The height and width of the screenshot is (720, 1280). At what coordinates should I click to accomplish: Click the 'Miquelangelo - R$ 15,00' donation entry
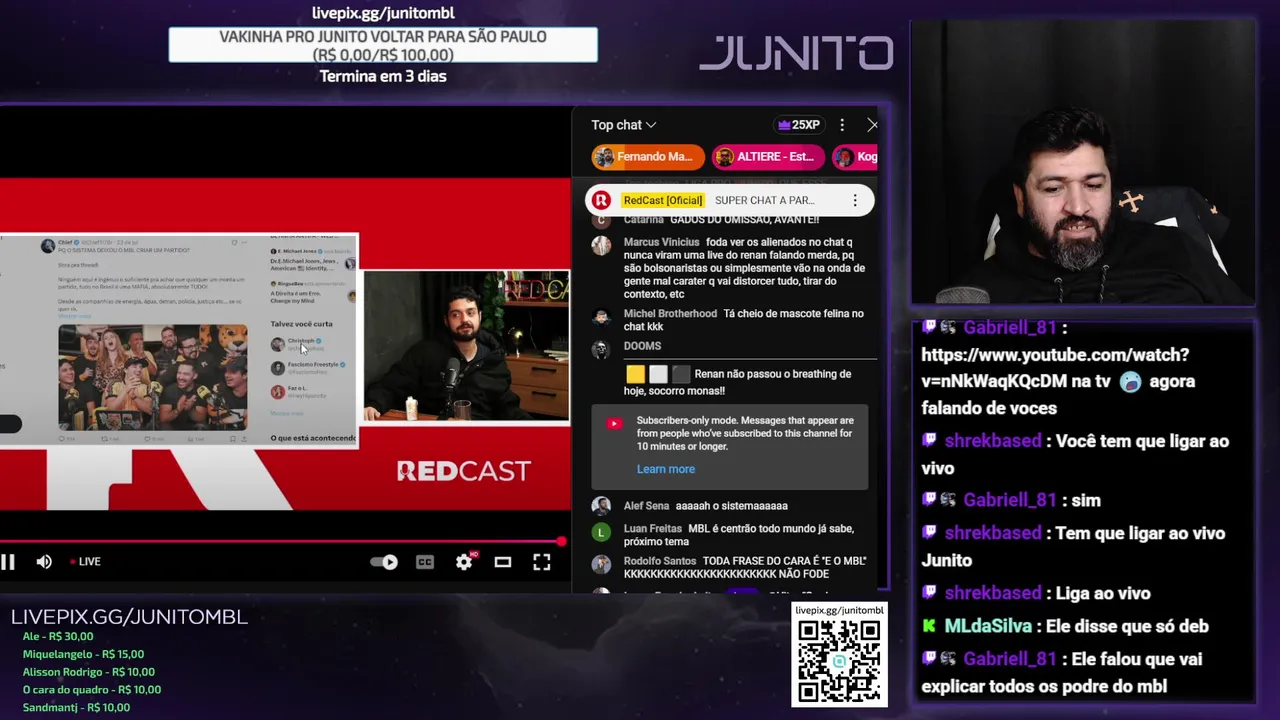point(83,654)
